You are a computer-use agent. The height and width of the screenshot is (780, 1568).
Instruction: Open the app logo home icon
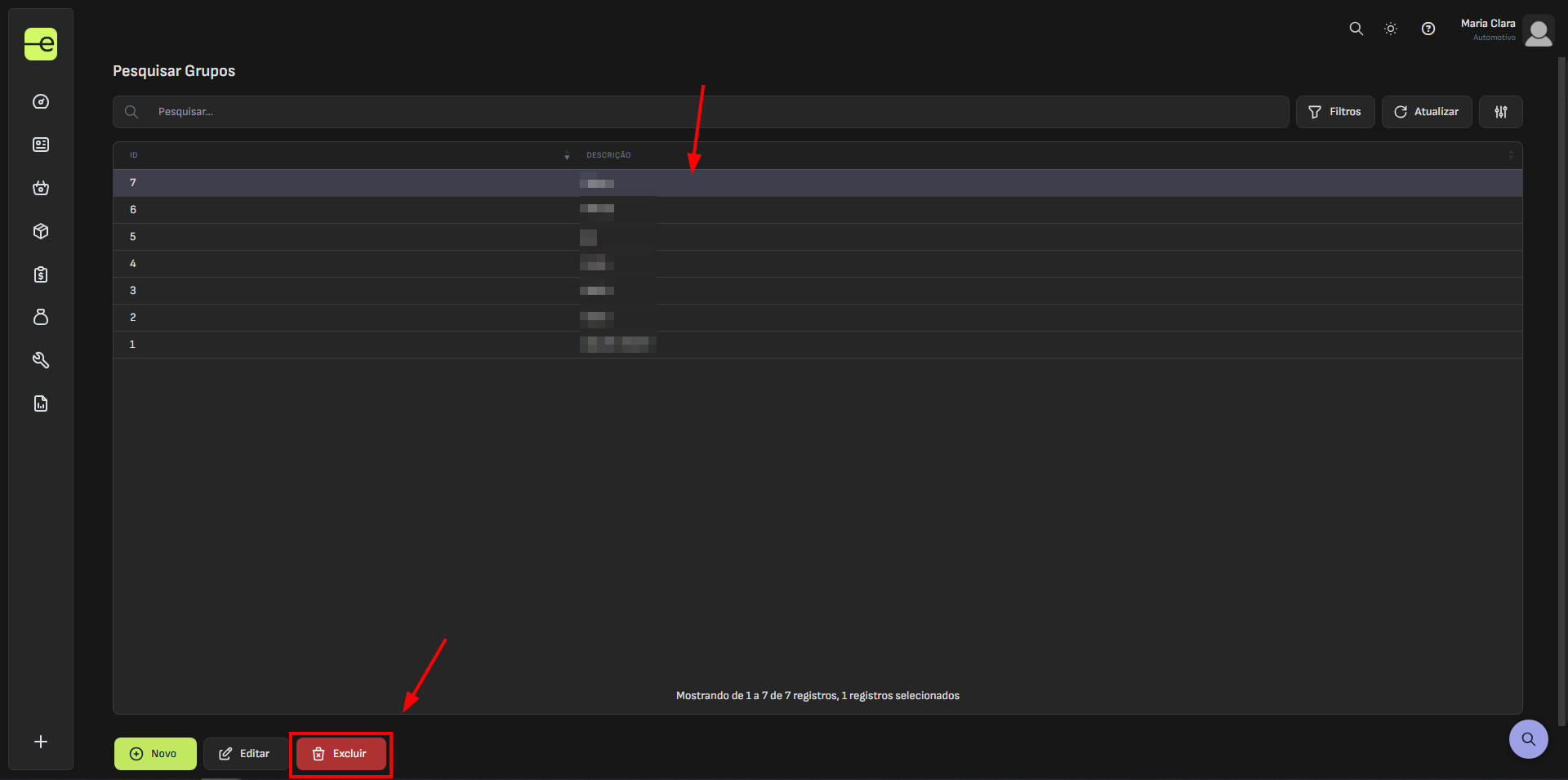(x=41, y=44)
